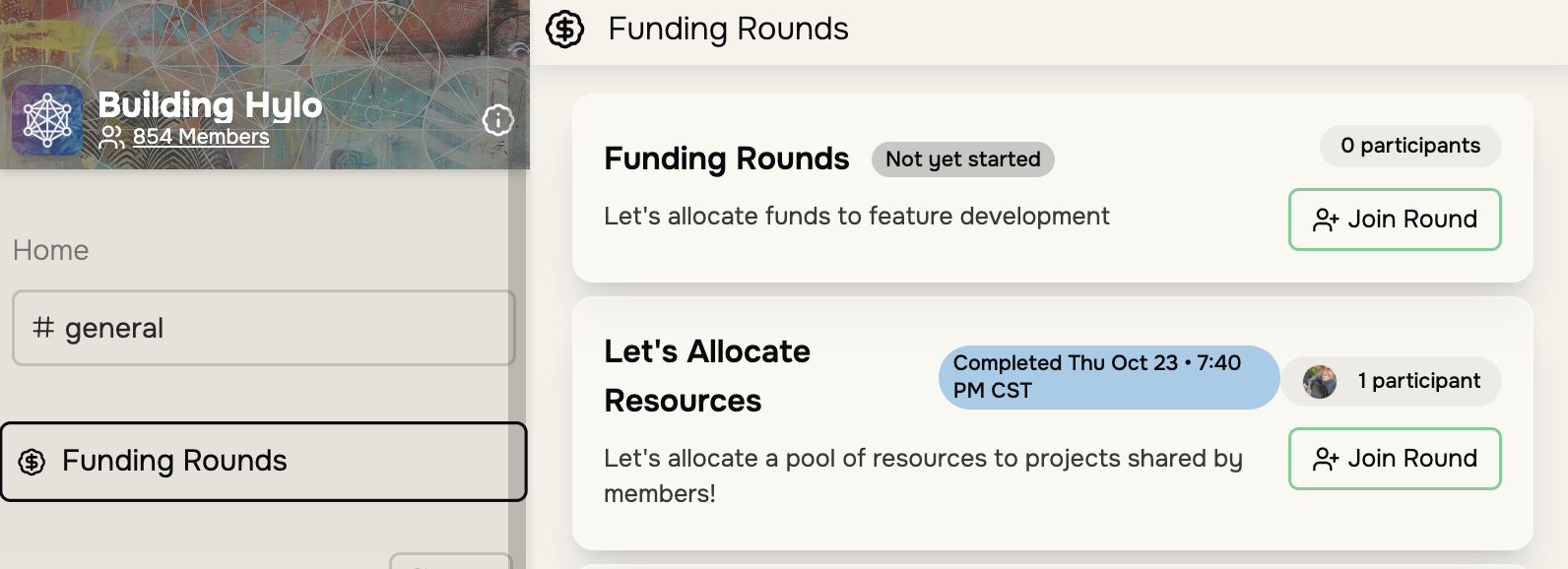Click the participant avatar on Let's Allocate Resources

[x=1320, y=381]
